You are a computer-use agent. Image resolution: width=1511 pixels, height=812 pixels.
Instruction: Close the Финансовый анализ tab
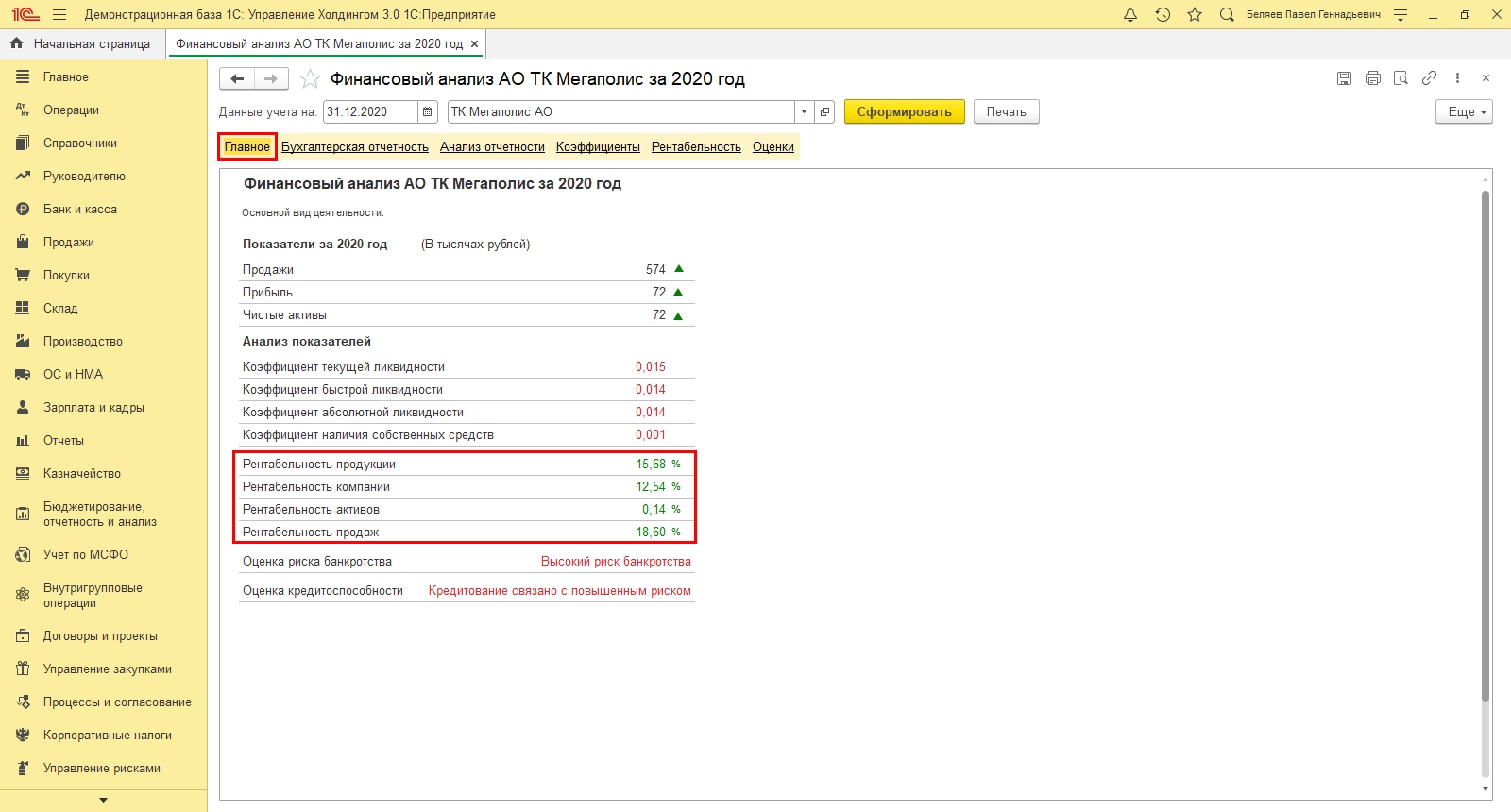[474, 43]
